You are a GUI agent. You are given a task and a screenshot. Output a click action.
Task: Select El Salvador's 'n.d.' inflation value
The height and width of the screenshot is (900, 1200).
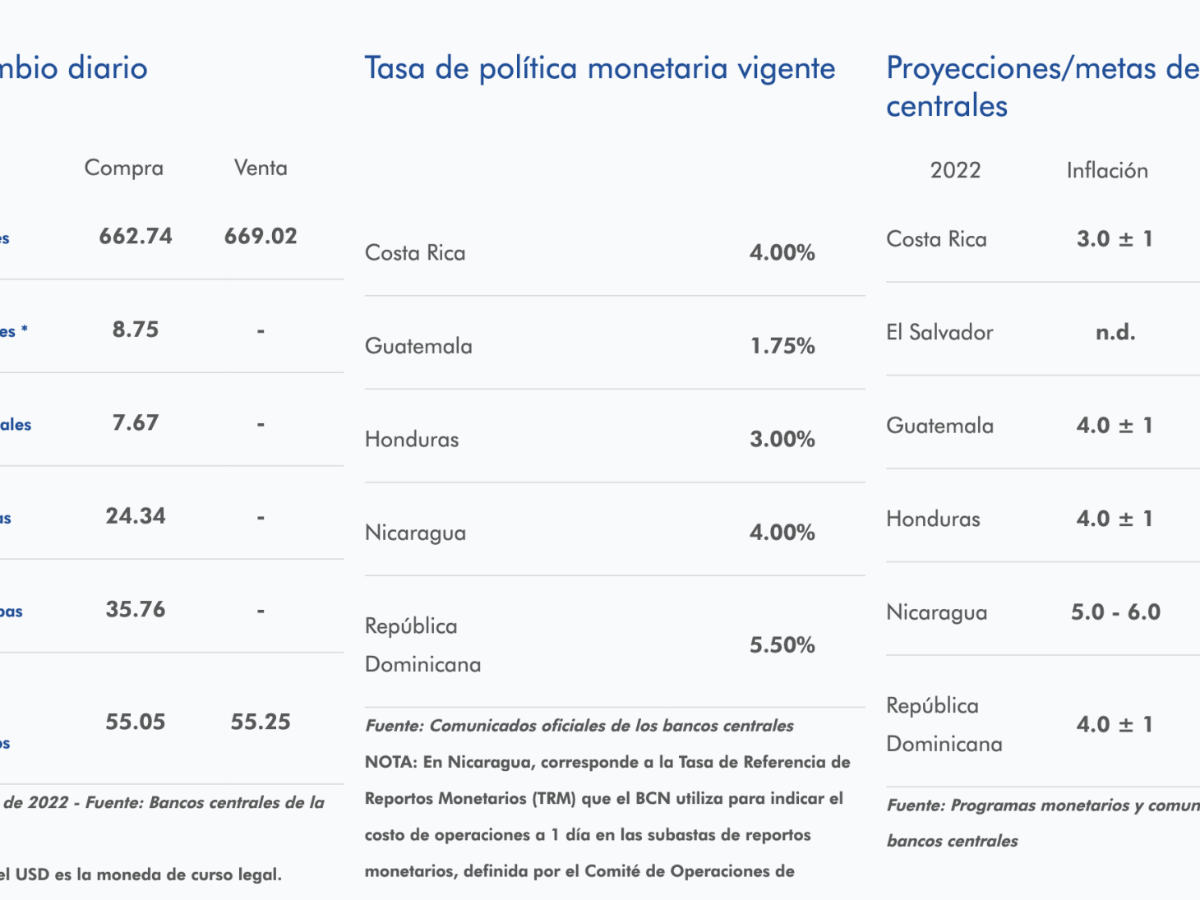(x=1115, y=332)
